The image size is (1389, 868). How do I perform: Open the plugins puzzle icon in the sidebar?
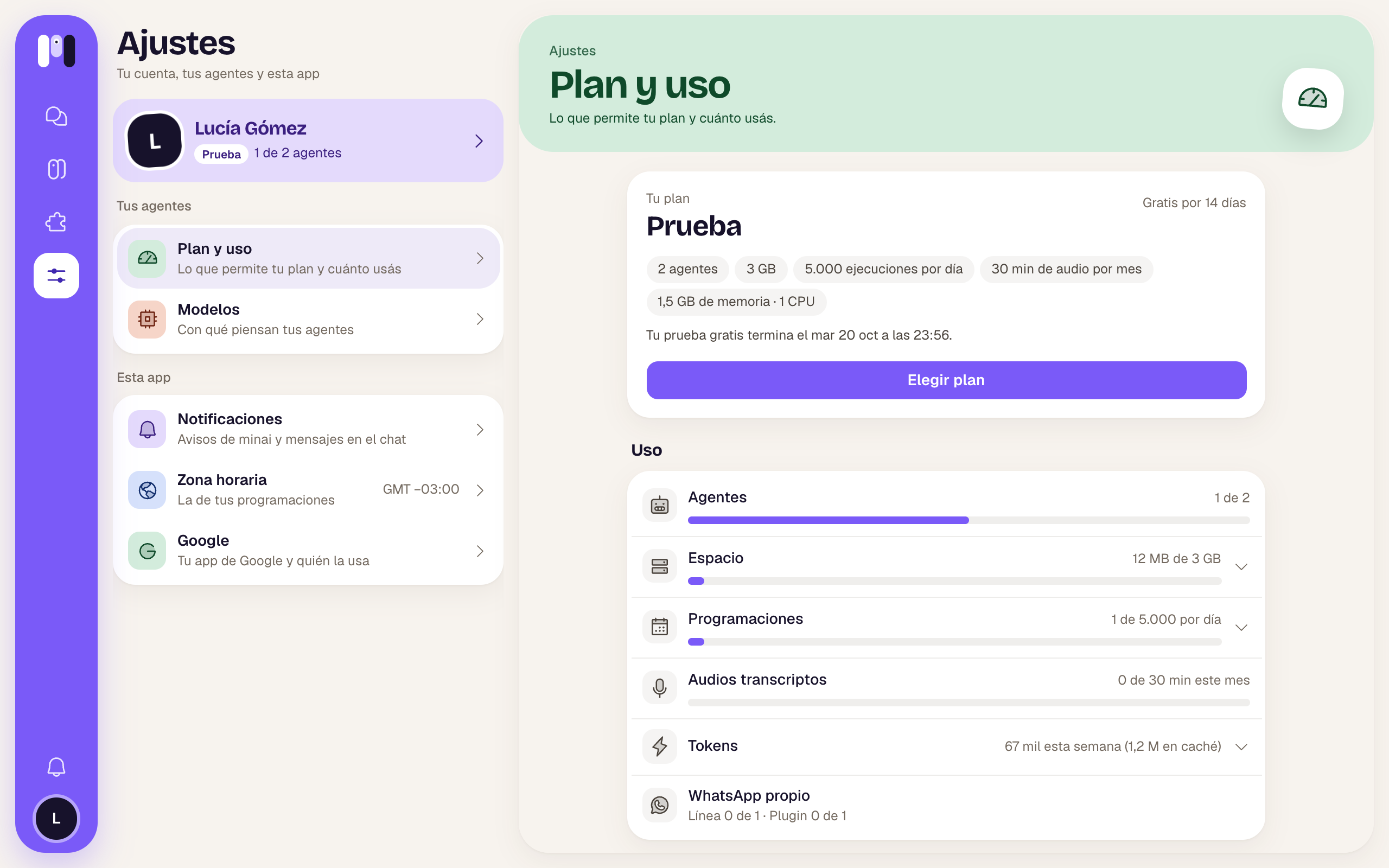pyautogui.click(x=56, y=222)
